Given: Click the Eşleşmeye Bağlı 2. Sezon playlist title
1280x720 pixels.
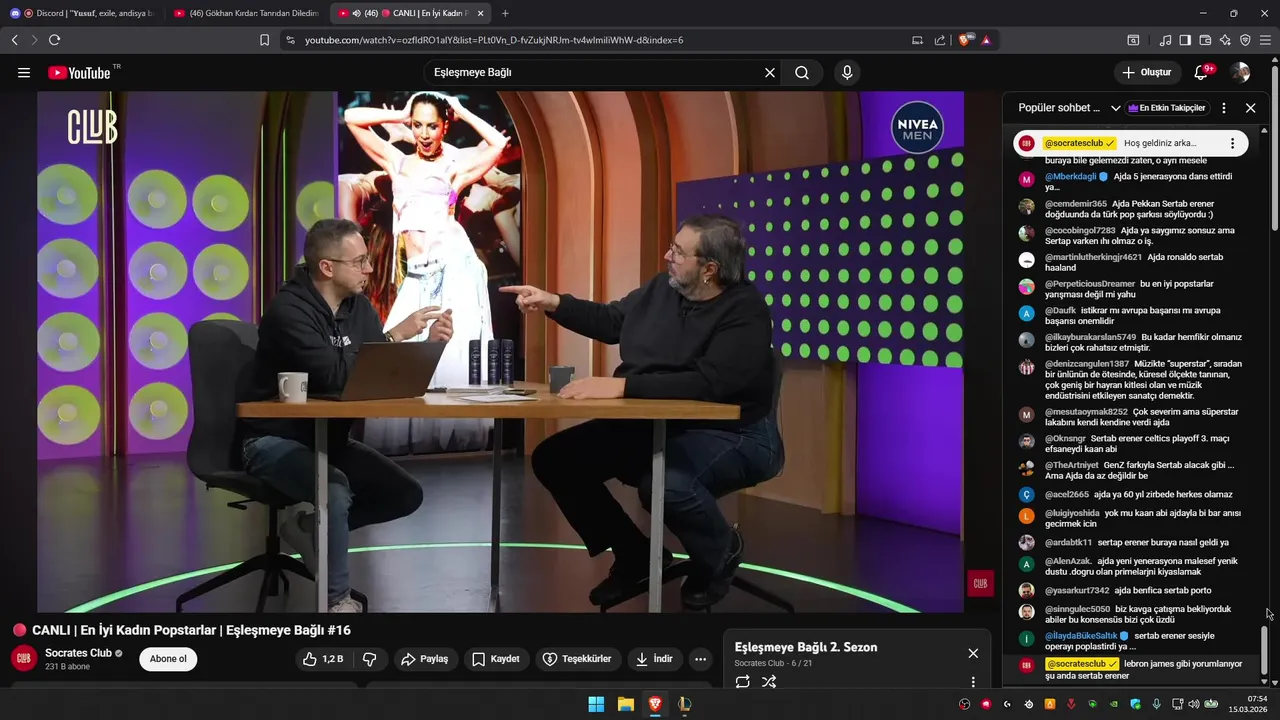Looking at the screenshot, I should point(806,647).
